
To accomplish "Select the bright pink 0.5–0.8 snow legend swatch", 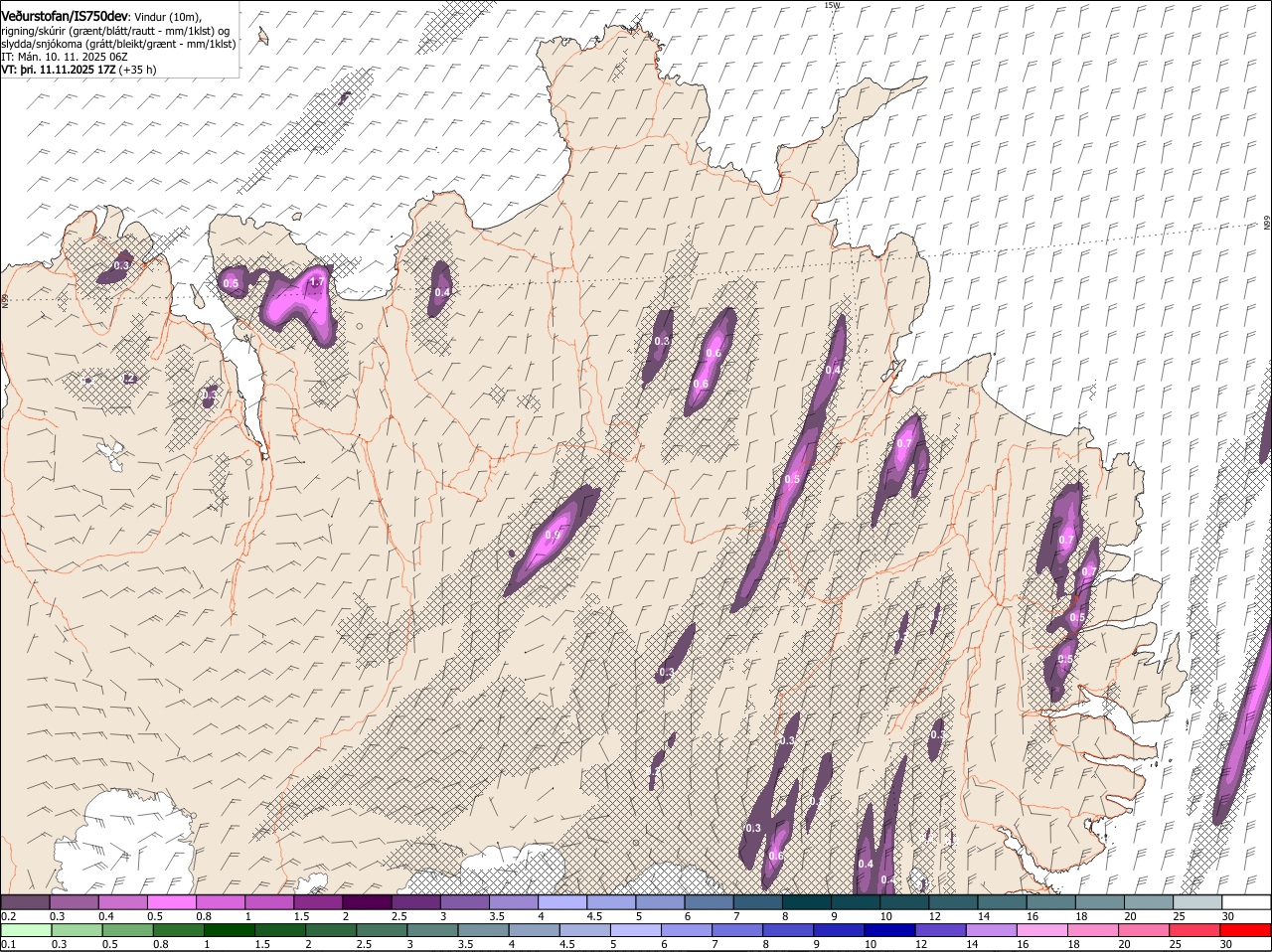I will pos(171,901).
